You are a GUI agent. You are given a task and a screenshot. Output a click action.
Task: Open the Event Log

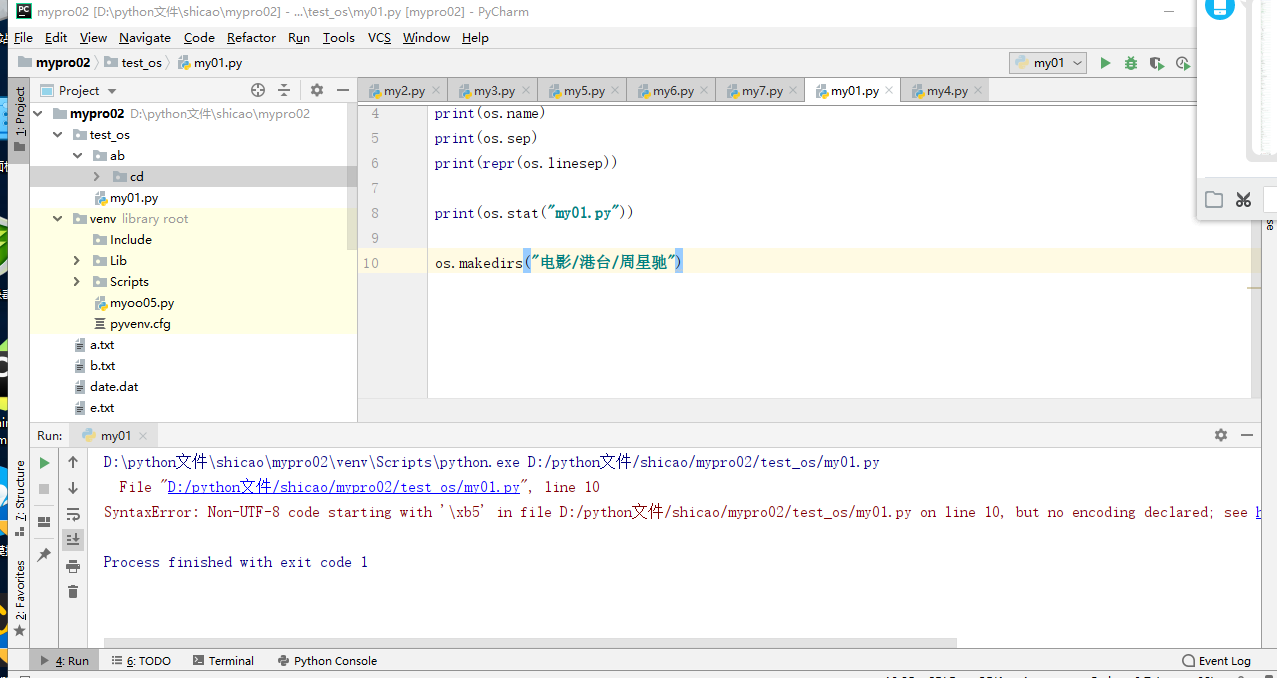click(x=1216, y=661)
